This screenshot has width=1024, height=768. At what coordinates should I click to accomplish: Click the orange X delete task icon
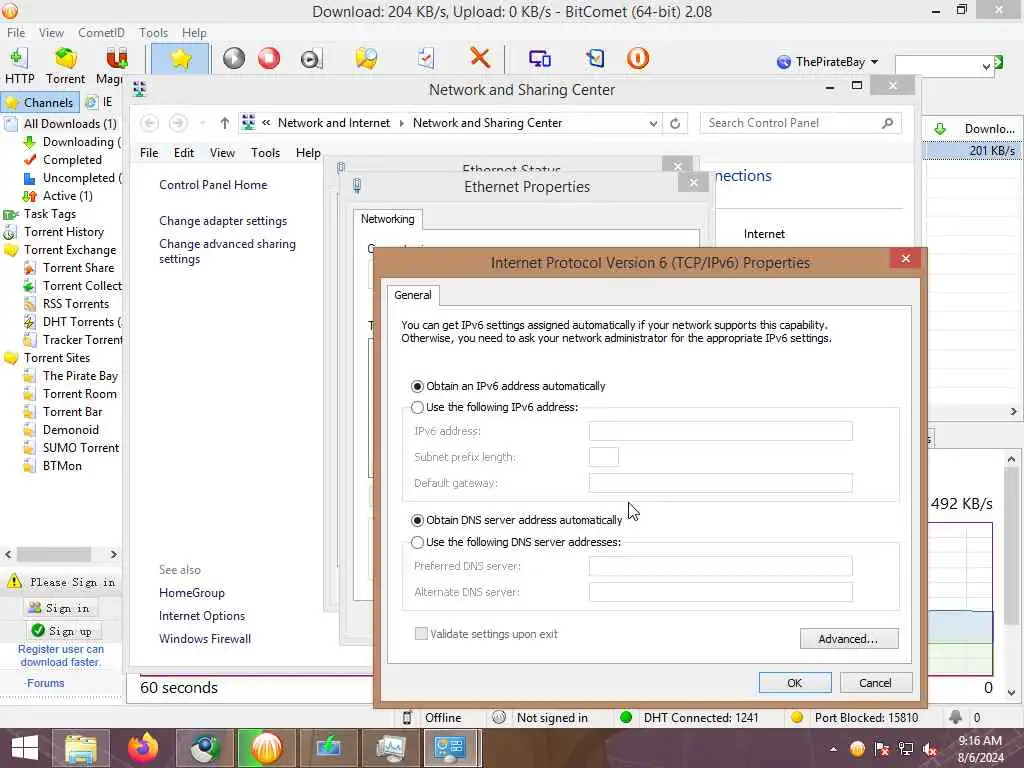pos(480,57)
